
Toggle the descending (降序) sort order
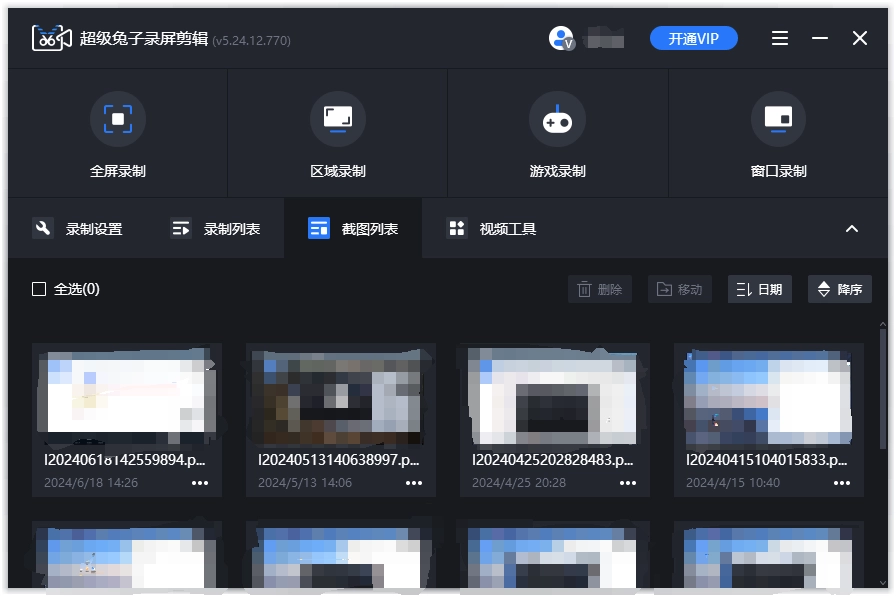coord(839,289)
